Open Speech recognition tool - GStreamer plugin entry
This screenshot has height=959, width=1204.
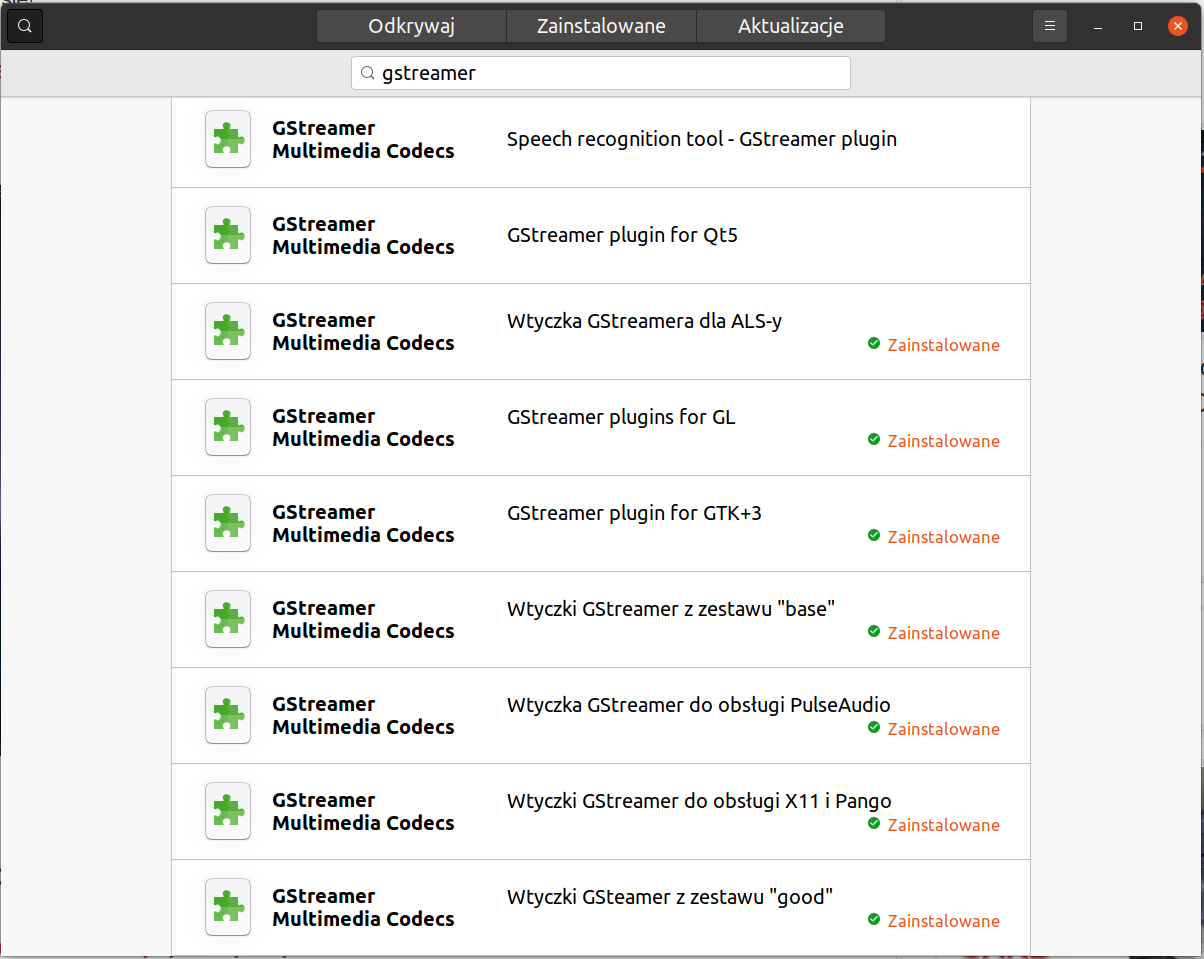(x=601, y=140)
